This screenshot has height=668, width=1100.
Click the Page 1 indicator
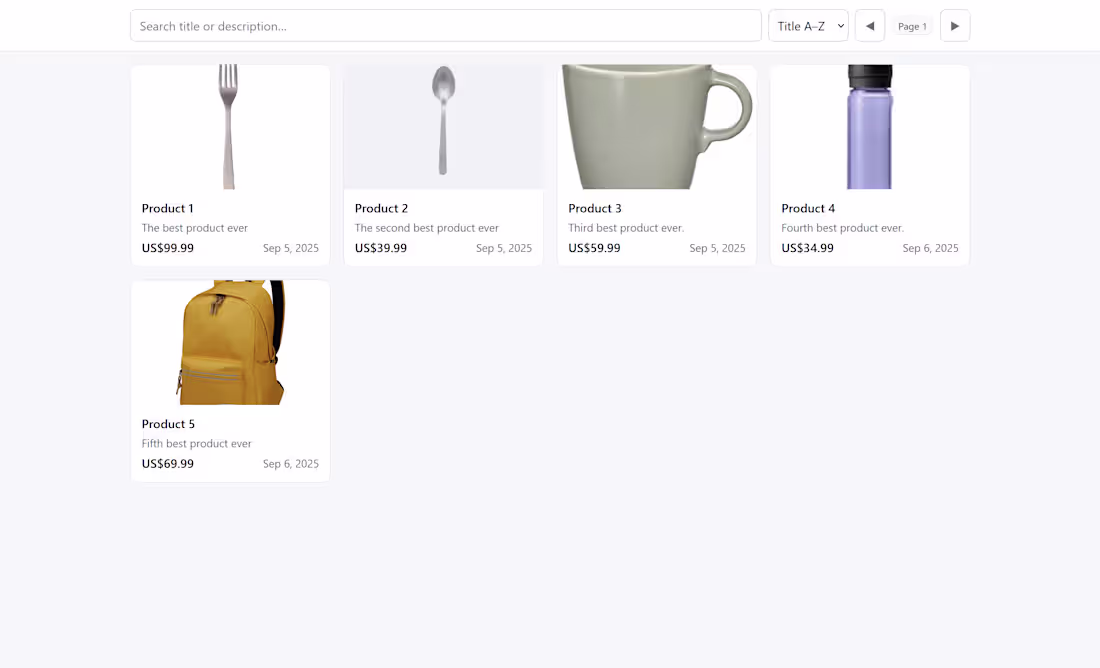coord(913,26)
